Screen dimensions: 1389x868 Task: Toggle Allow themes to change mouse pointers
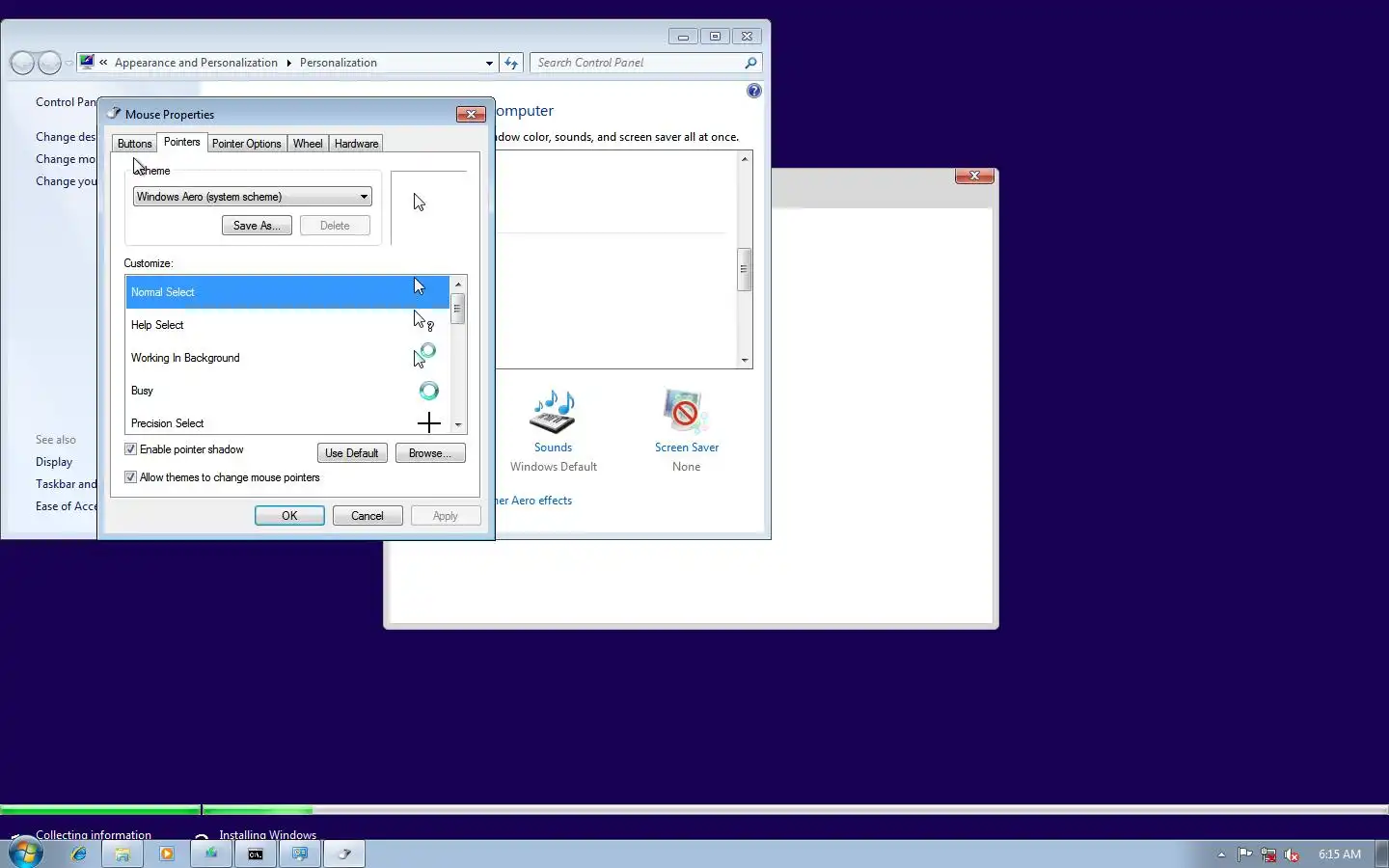click(x=130, y=477)
